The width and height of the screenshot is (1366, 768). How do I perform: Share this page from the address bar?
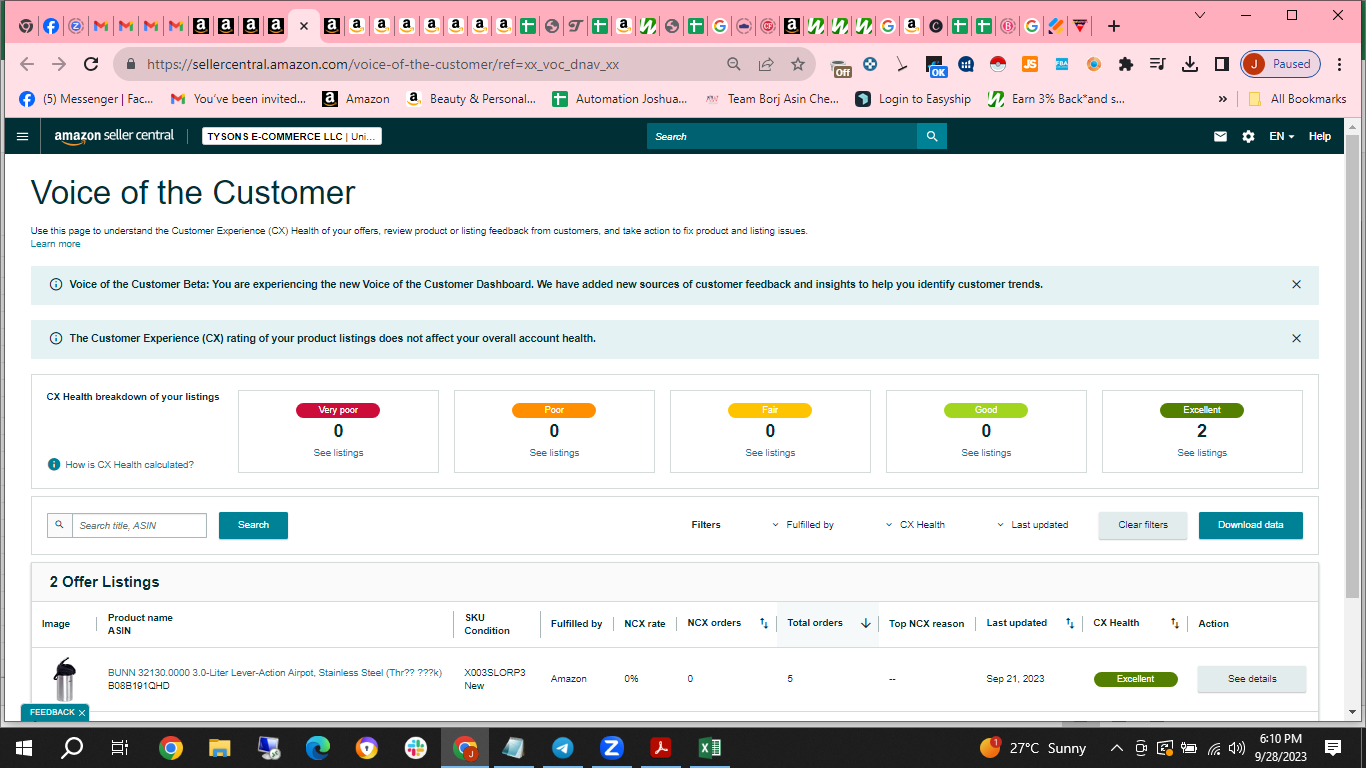tap(766, 64)
